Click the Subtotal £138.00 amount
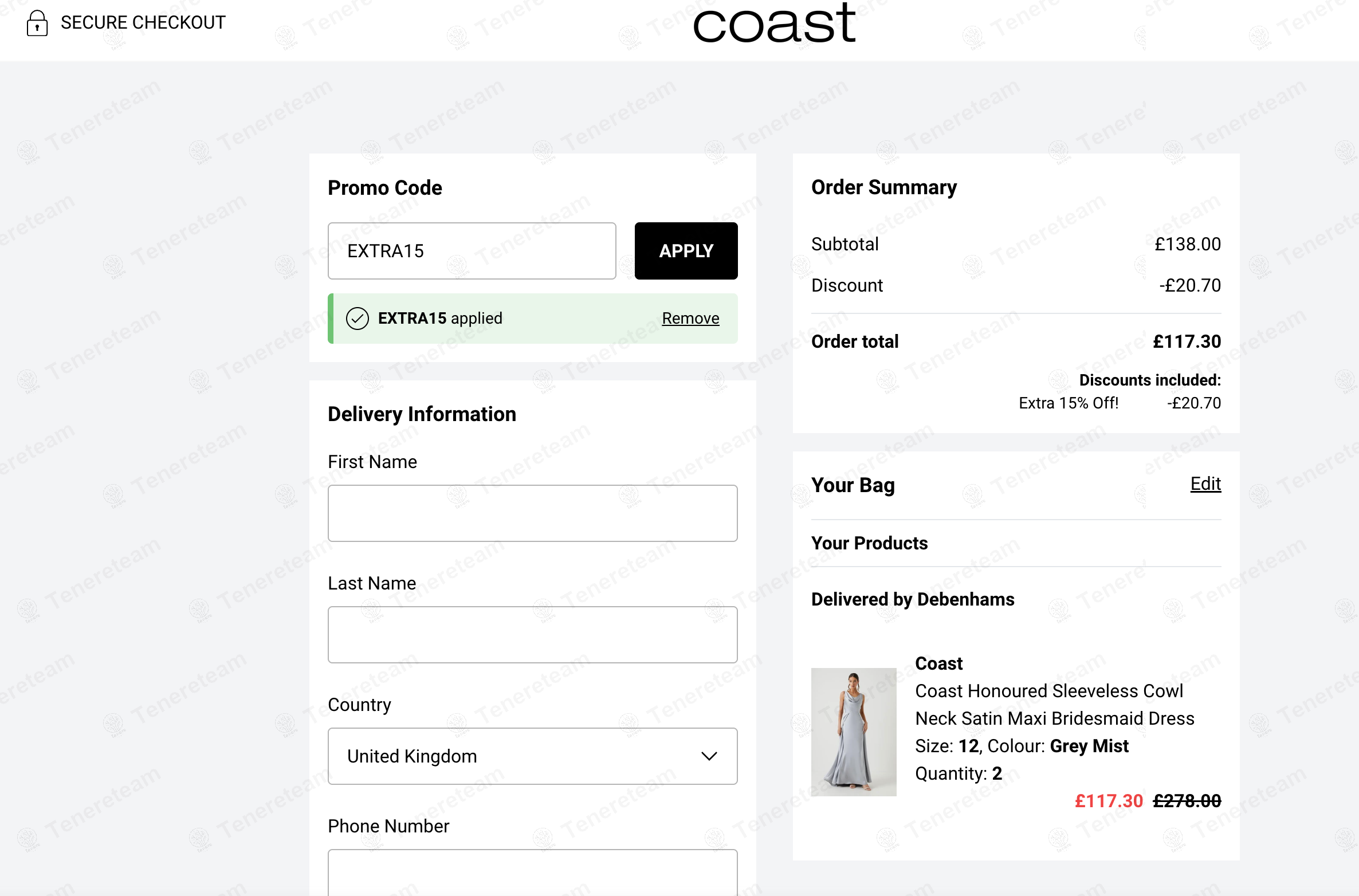 (x=1188, y=245)
